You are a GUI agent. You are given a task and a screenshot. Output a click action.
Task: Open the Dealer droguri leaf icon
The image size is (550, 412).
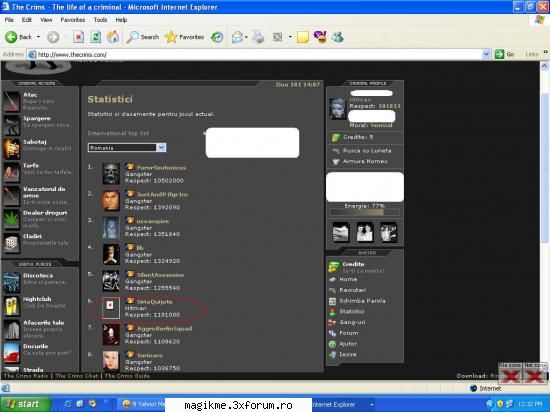pos(12,219)
